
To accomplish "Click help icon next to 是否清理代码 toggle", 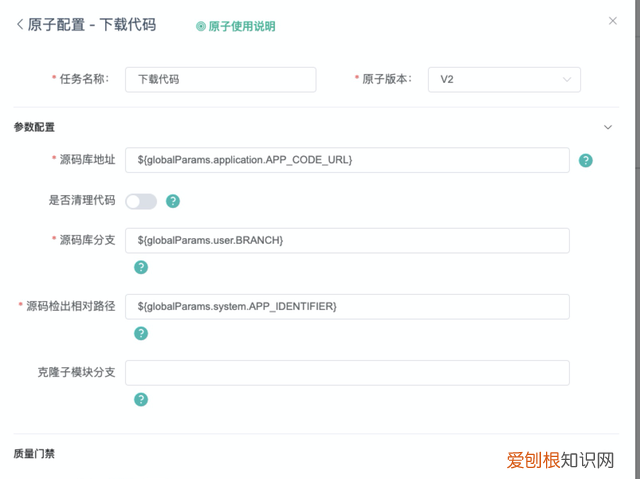I will tap(173, 201).
